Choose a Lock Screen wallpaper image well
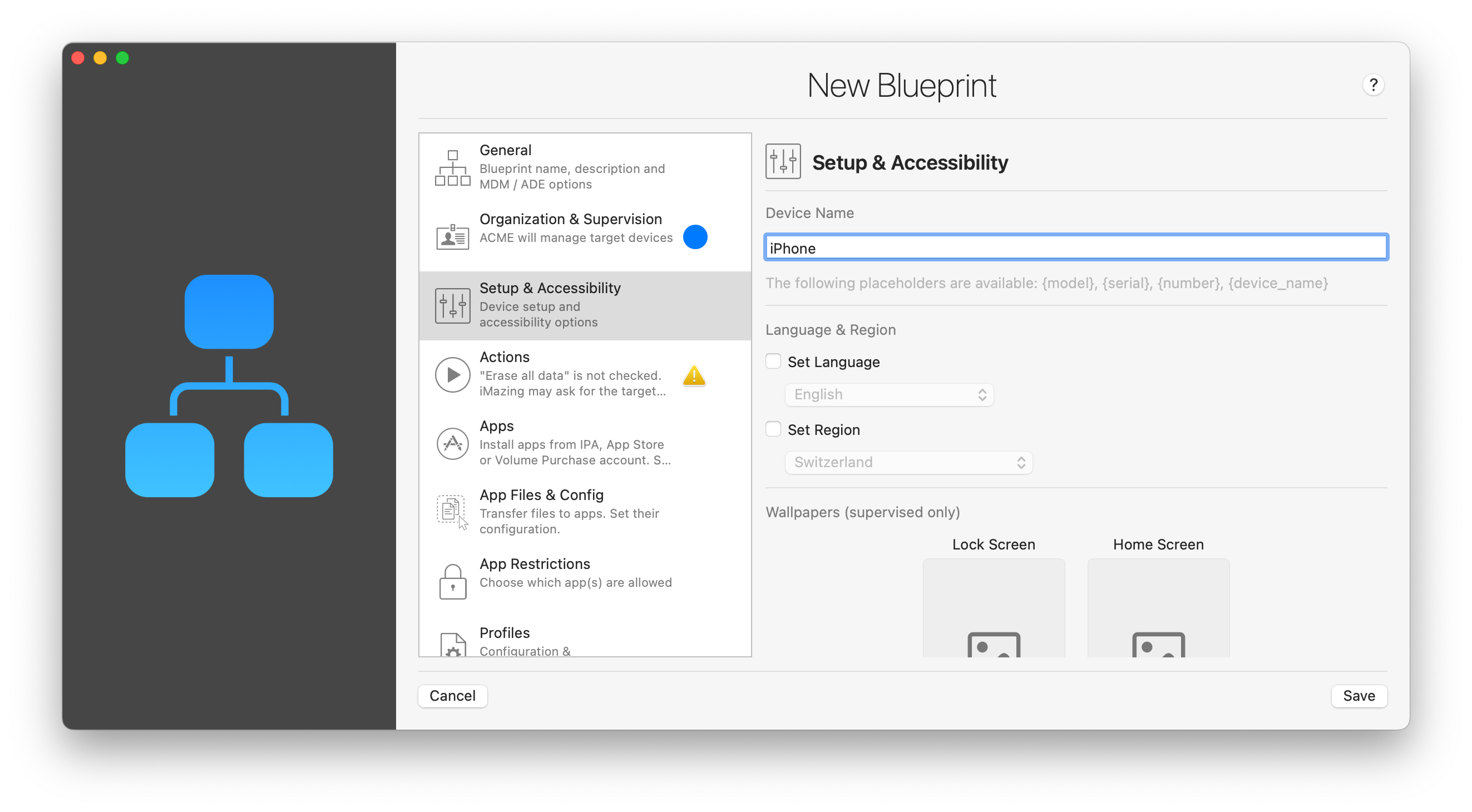This screenshot has width=1472, height=812. click(x=993, y=608)
